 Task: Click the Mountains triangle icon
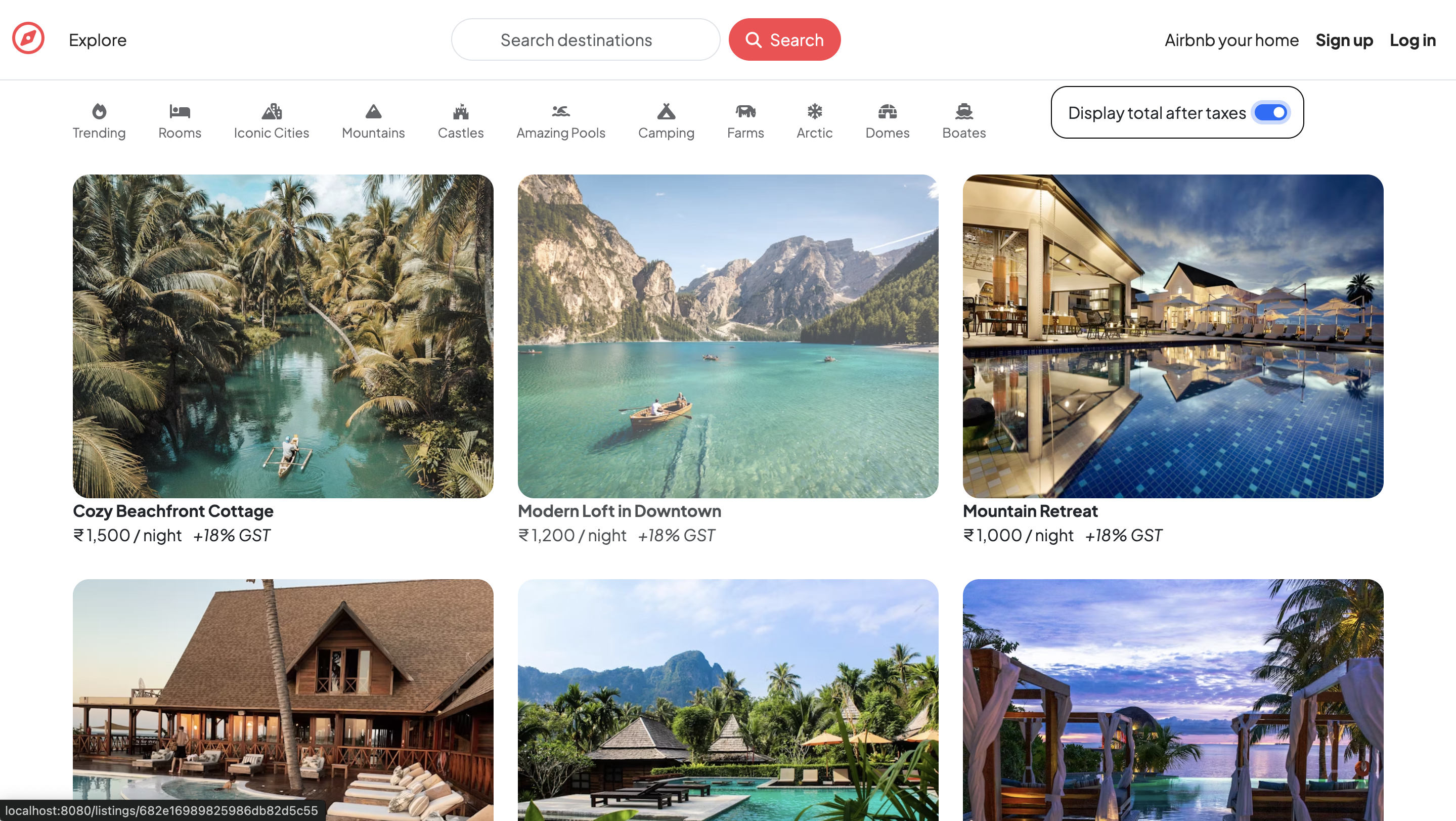(x=373, y=111)
